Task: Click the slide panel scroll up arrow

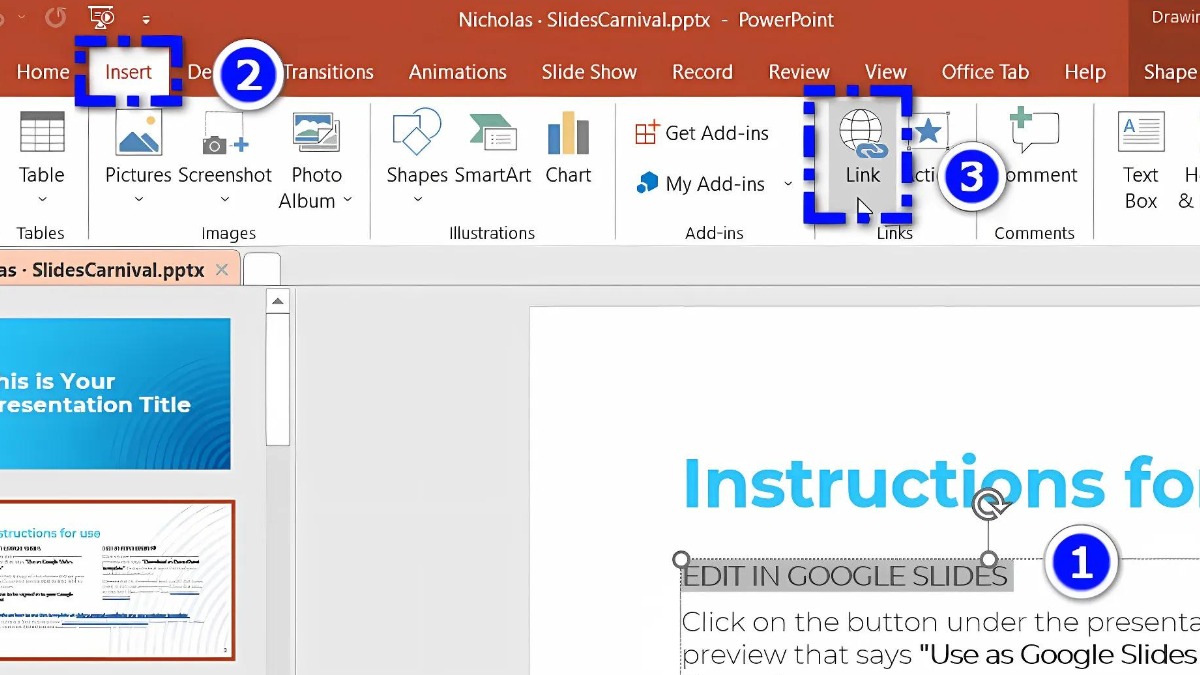Action: tap(278, 301)
